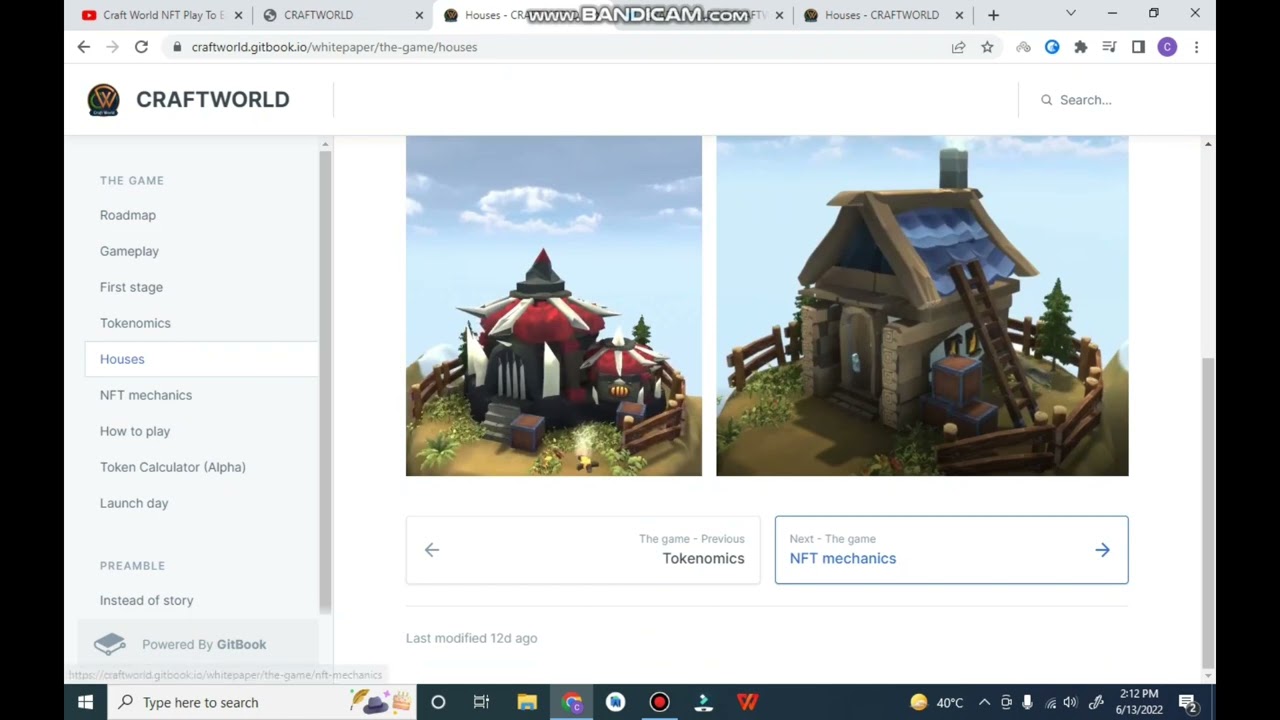Open Cortana circle on the taskbar
This screenshot has height=720, width=1280.
click(438, 702)
